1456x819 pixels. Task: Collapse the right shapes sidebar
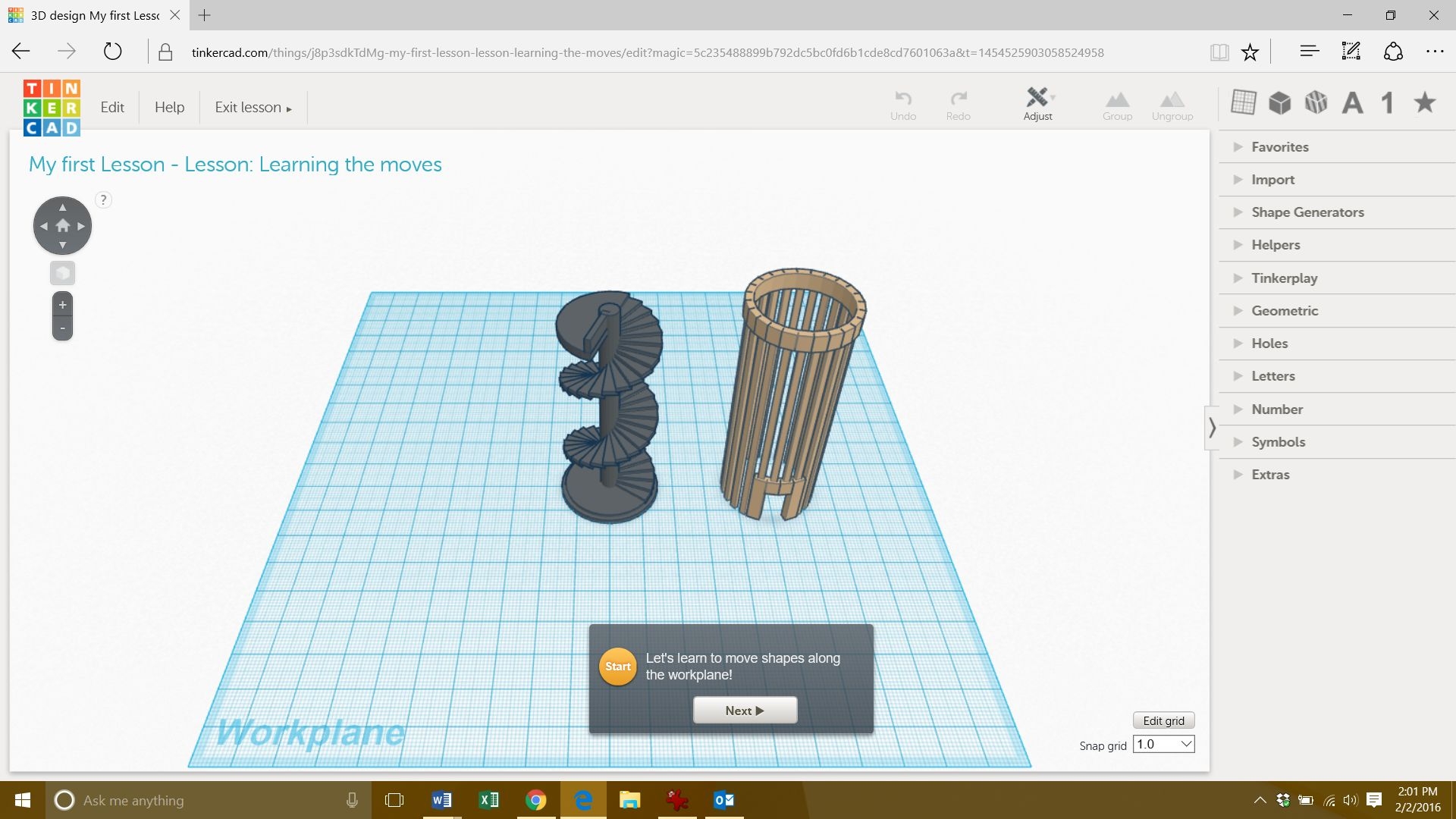(x=1212, y=428)
